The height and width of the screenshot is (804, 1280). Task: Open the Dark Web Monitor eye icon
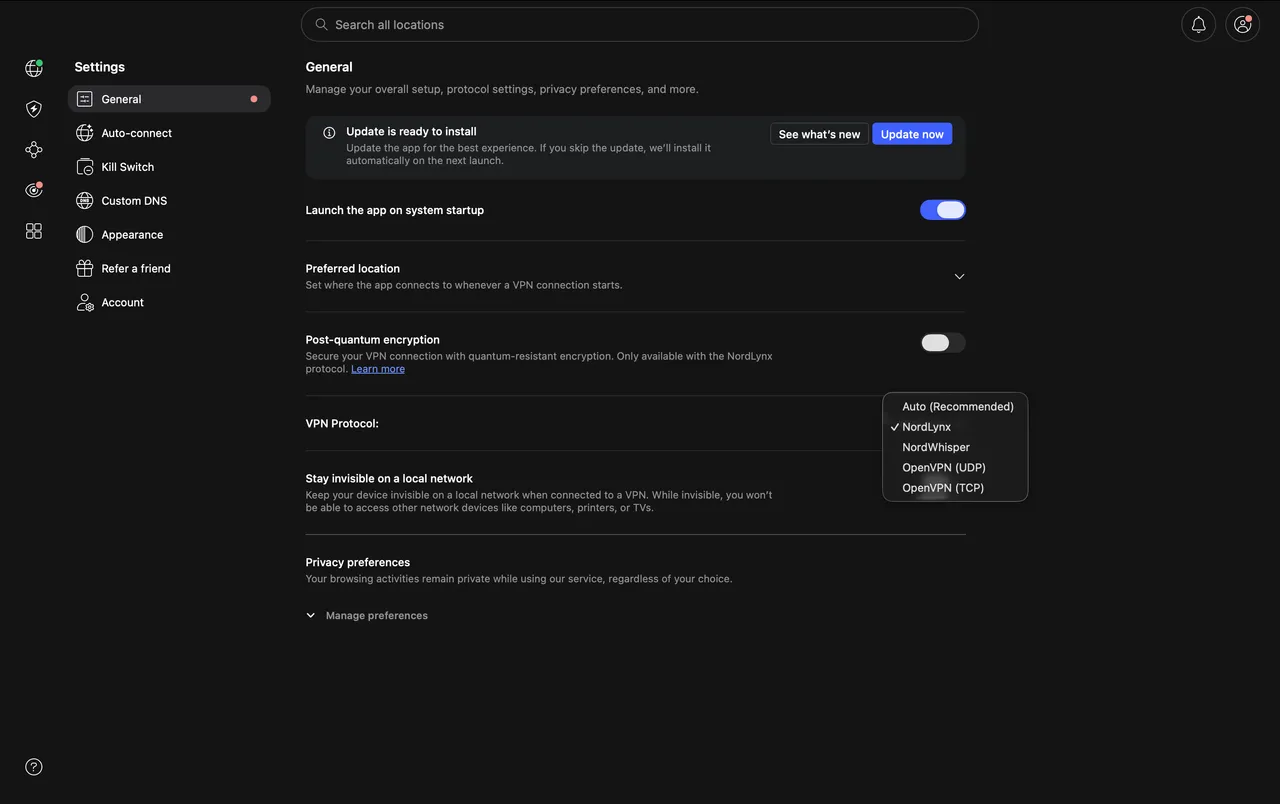(34, 190)
